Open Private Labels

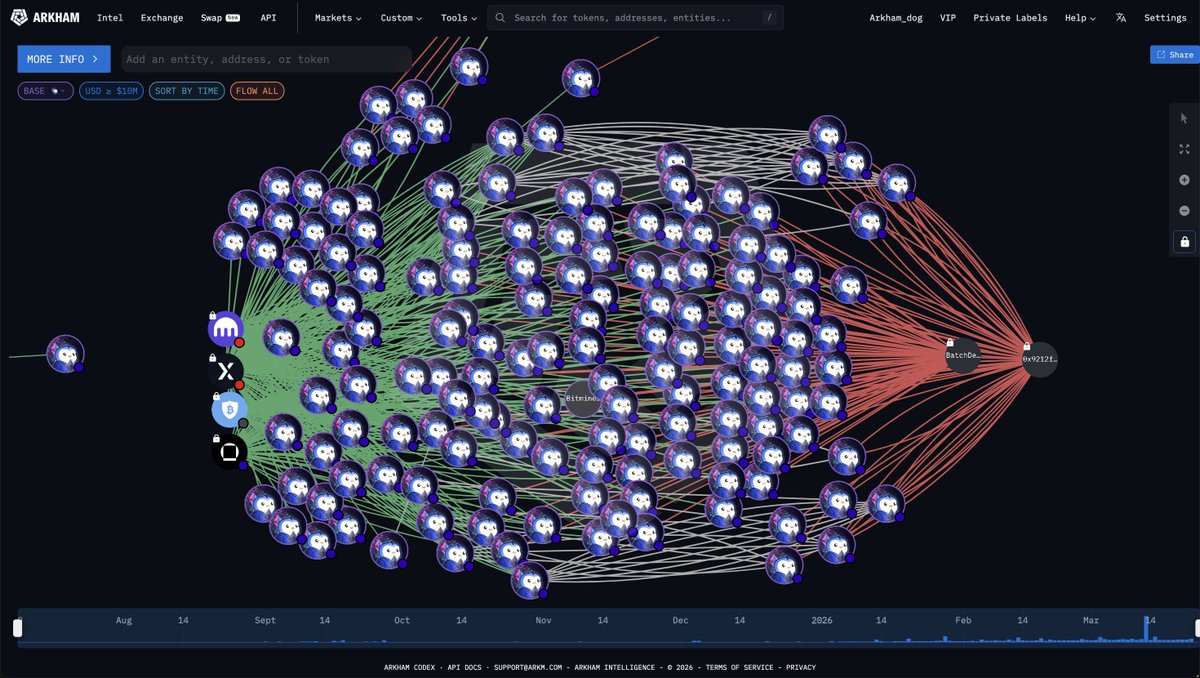[x=1010, y=18]
